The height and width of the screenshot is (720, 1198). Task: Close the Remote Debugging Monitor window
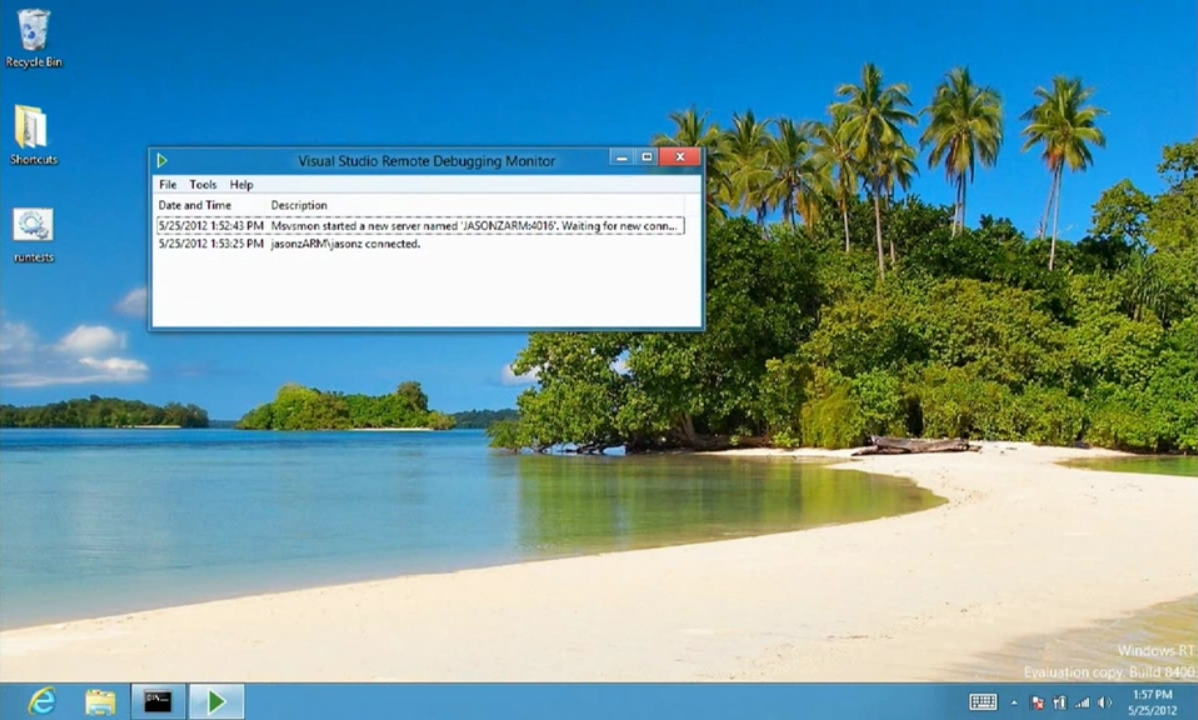click(680, 157)
